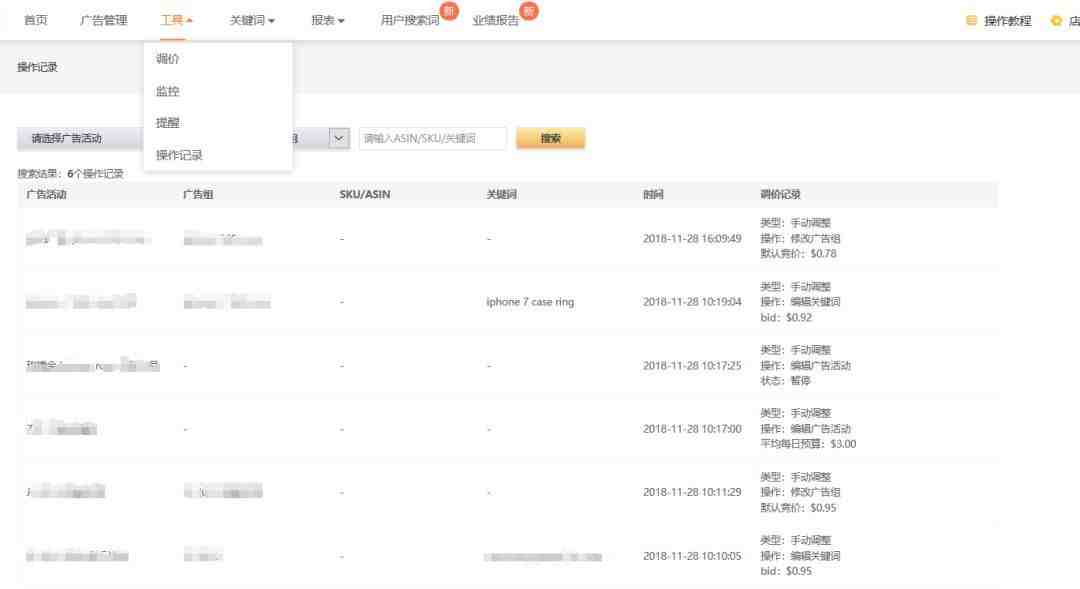Expand the 报表 dropdown menu
The height and width of the screenshot is (589, 1080).
coord(328,21)
